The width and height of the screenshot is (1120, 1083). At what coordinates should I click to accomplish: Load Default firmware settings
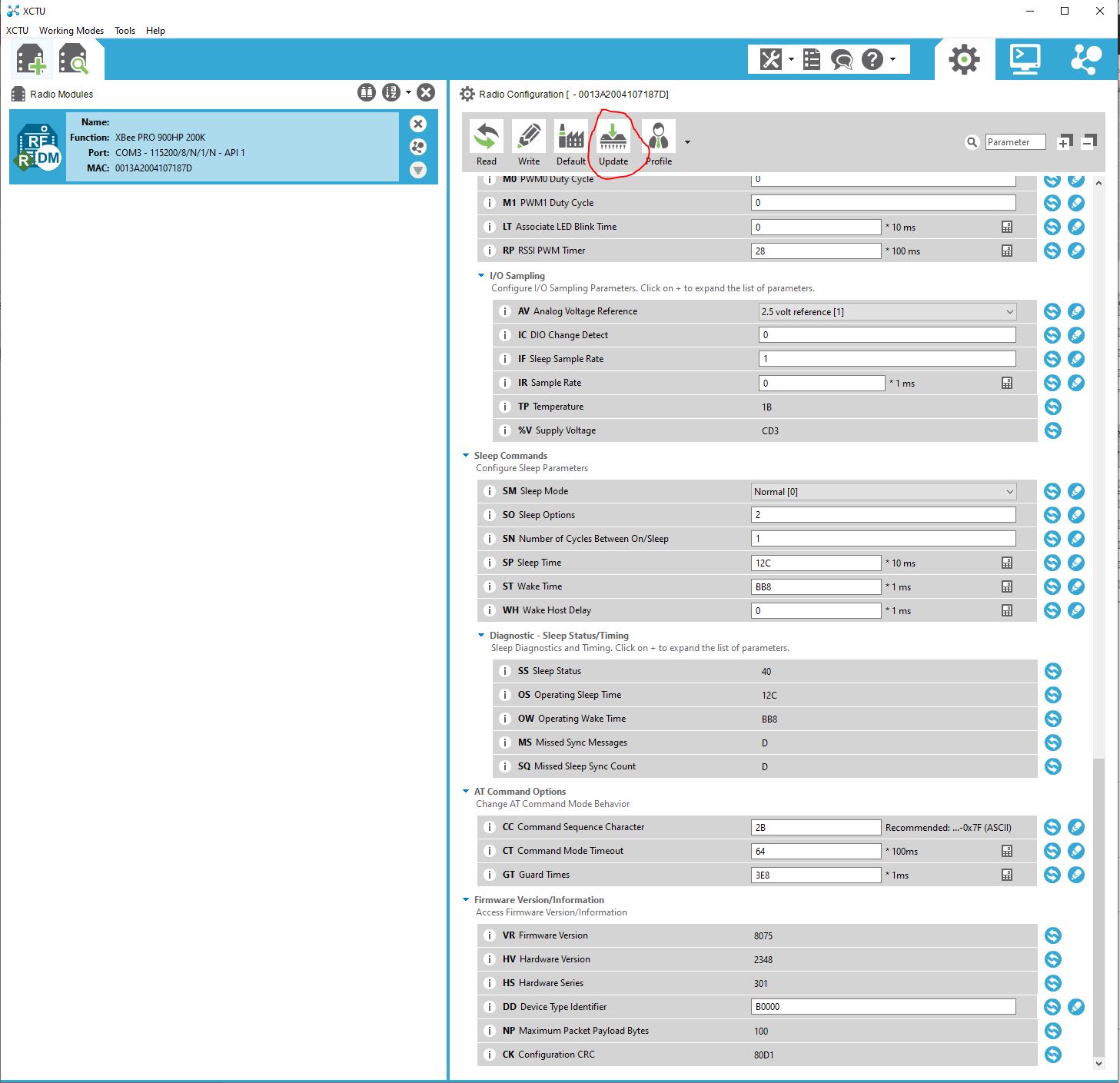[x=571, y=143]
